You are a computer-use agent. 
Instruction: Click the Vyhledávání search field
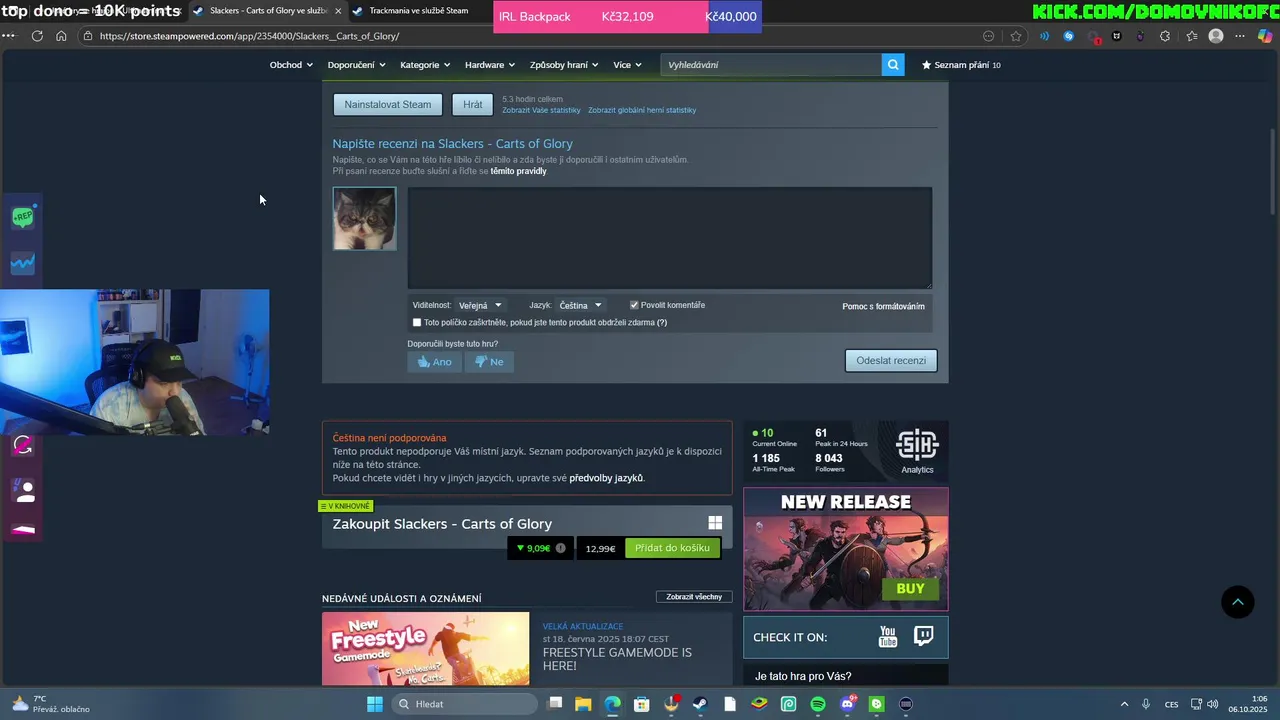coord(771,65)
